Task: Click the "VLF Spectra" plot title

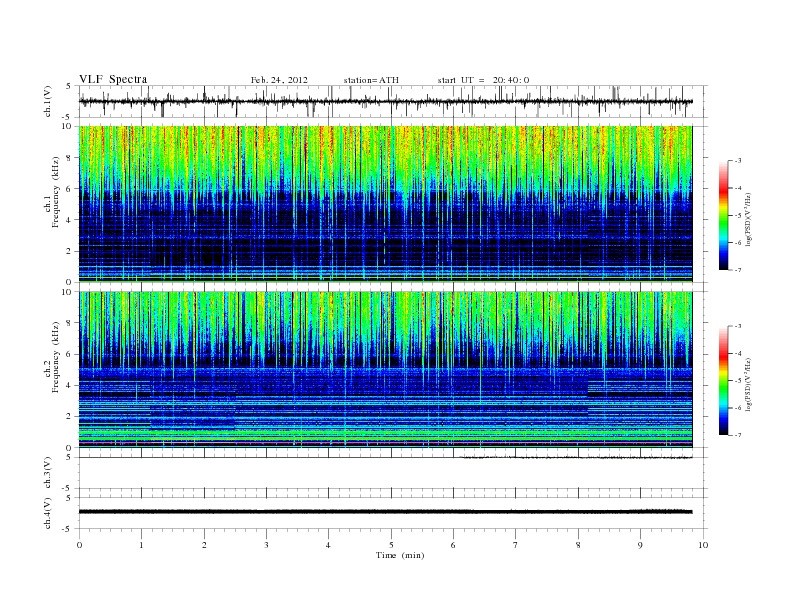Action: tap(113, 79)
